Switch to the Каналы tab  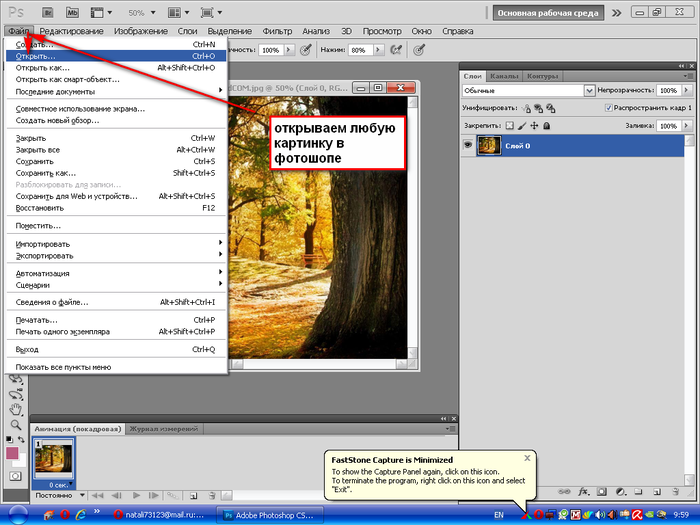point(504,76)
